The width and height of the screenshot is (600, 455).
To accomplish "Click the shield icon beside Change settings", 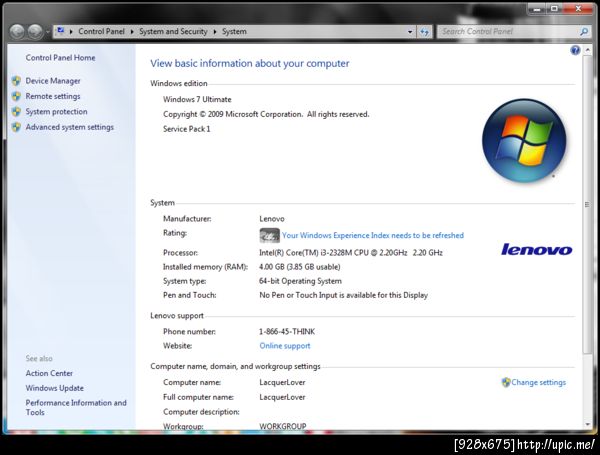I will tap(506, 382).
